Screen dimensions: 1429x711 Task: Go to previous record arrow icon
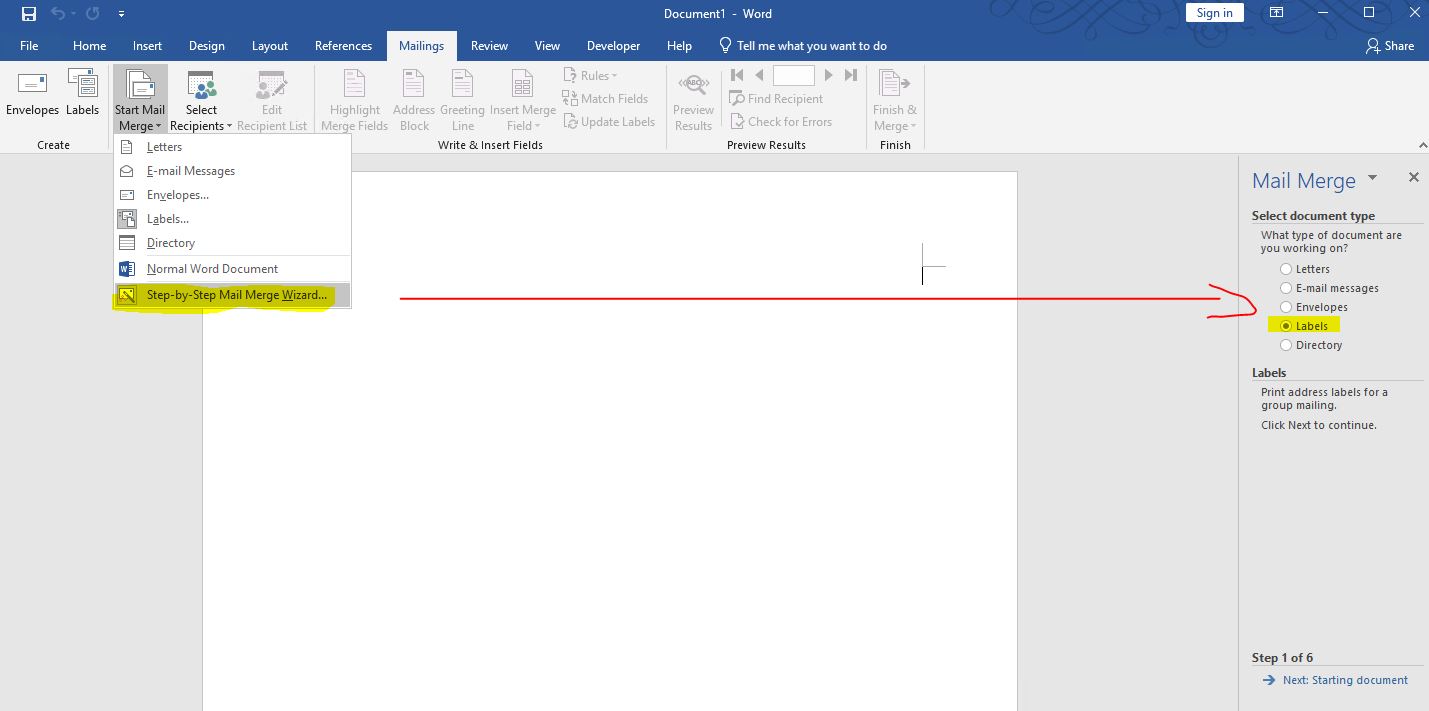tap(759, 75)
